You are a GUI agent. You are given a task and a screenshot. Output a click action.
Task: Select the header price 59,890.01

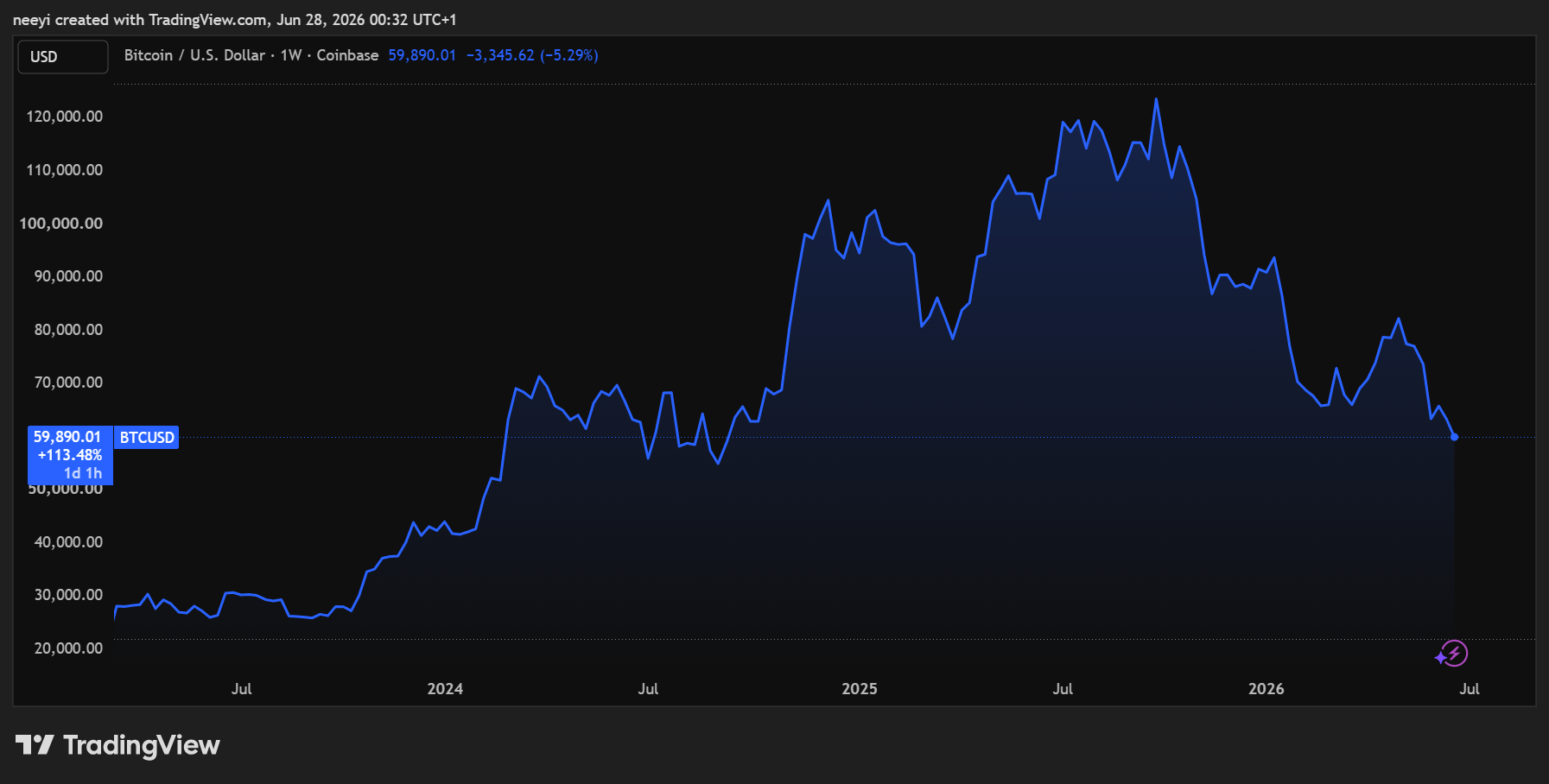click(422, 55)
